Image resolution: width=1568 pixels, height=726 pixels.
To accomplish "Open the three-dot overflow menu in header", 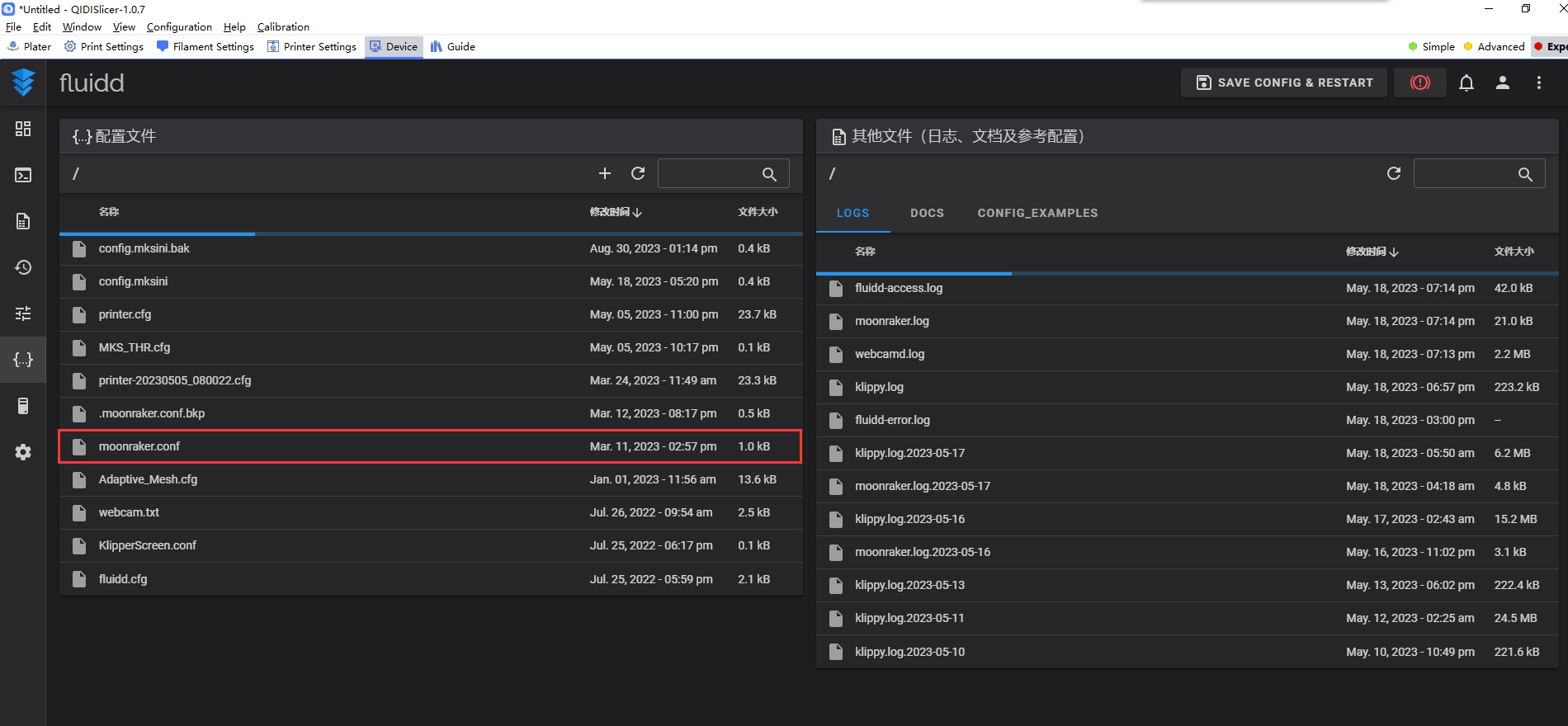I will point(1538,82).
